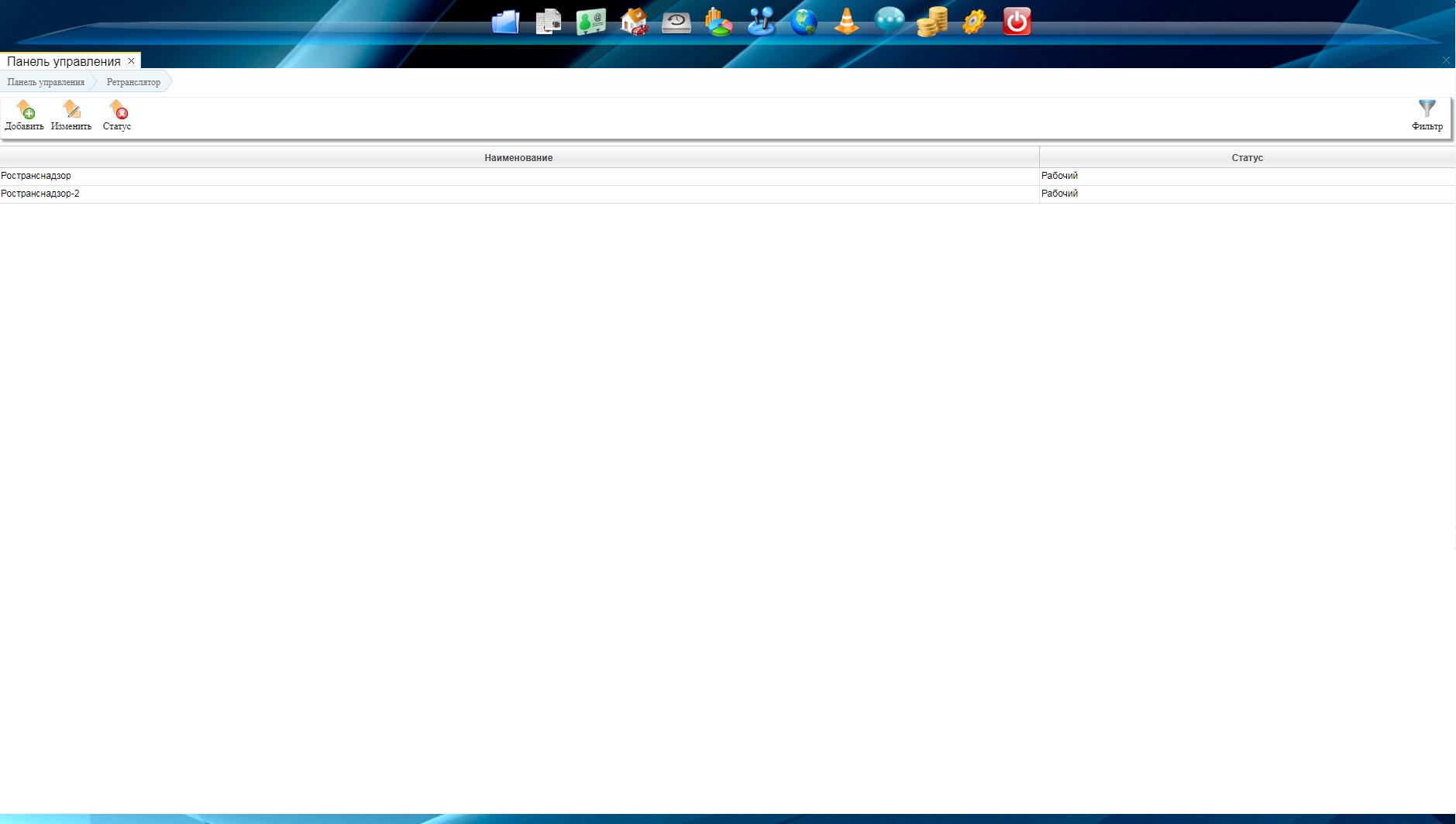
Task: Click the gold coins icon
Action: [931, 22]
